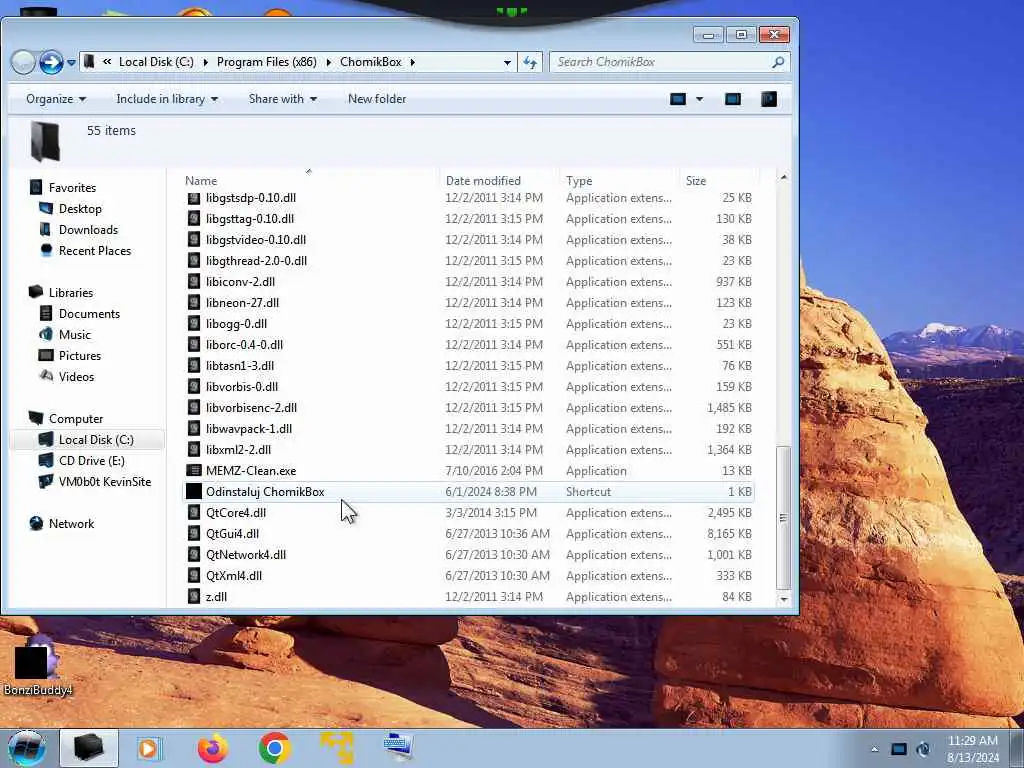Image resolution: width=1024 pixels, height=768 pixels.
Task: Click the scroll up arrow of file list
Action: tap(784, 177)
